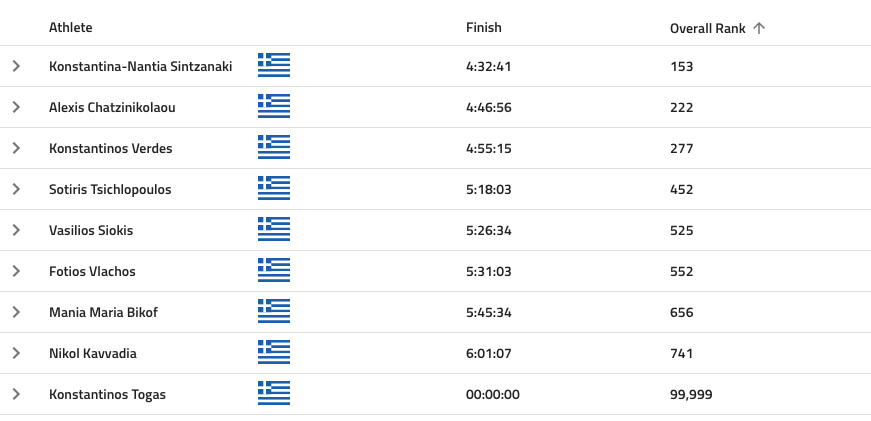Viewport: 871px width, 421px height.
Task: Expand the Fotios Vlachos row
Action: click(16, 271)
